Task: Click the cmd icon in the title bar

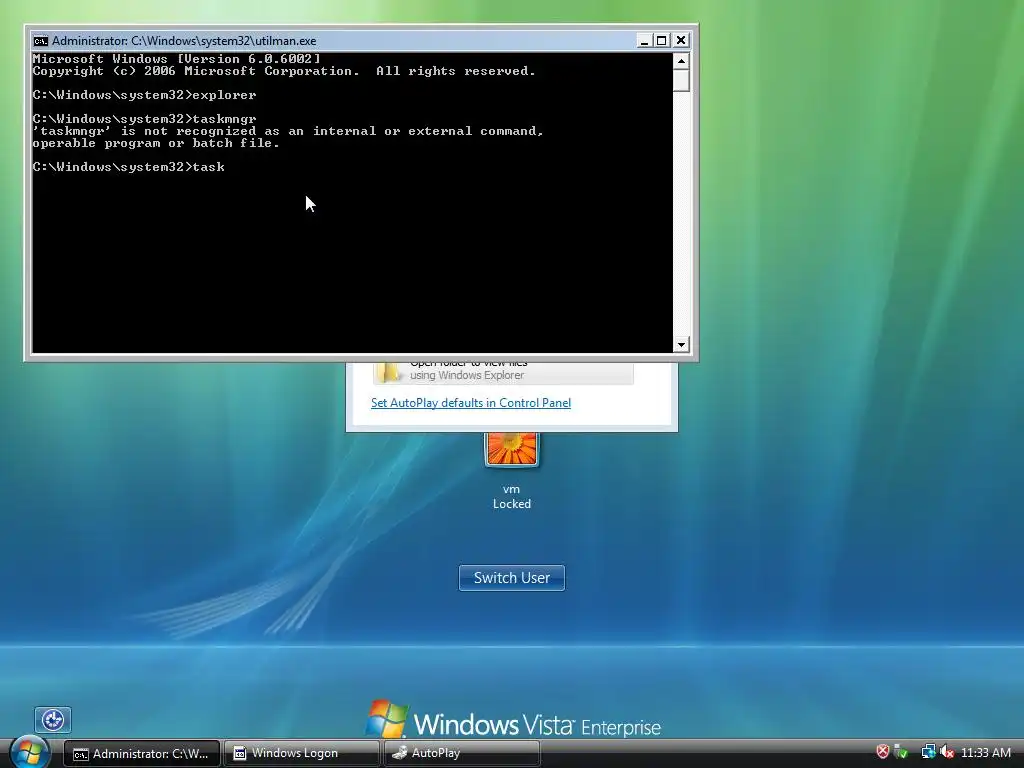Action: (40, 40)
